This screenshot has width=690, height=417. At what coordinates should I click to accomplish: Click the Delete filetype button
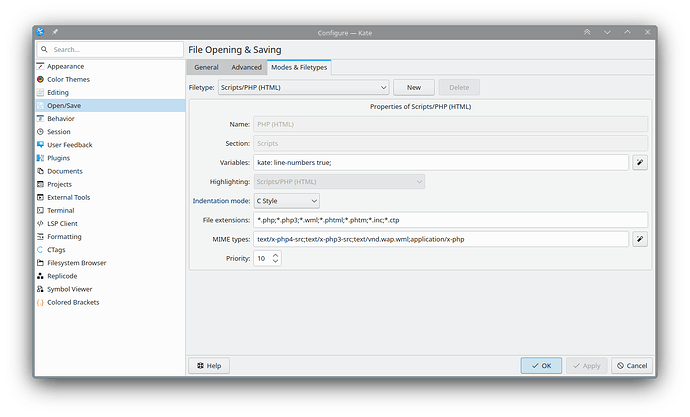click(459, 88)
